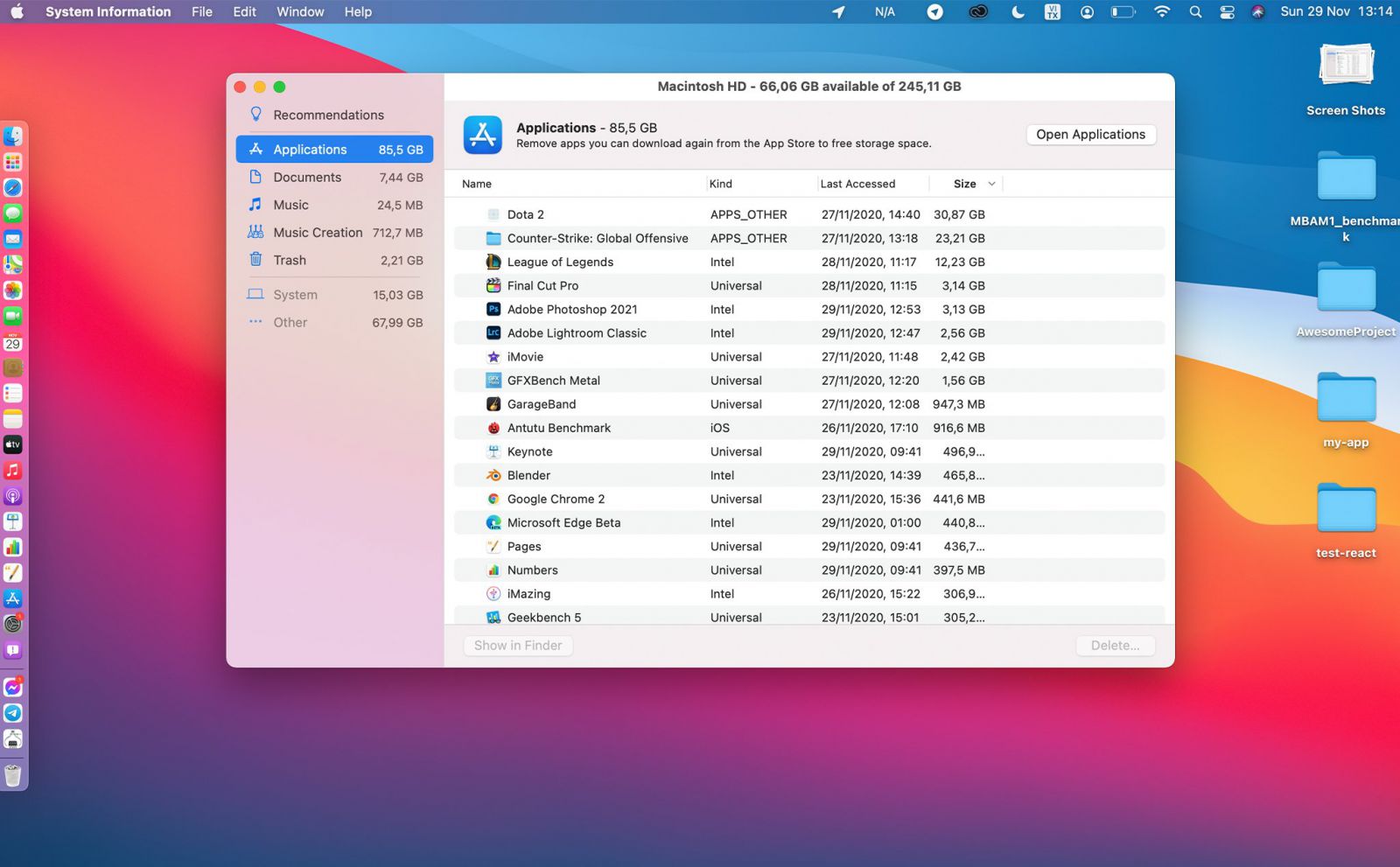Select Documents in the storage sidebar
This screenshot has width=1400, height=867.
click(334, 177)
